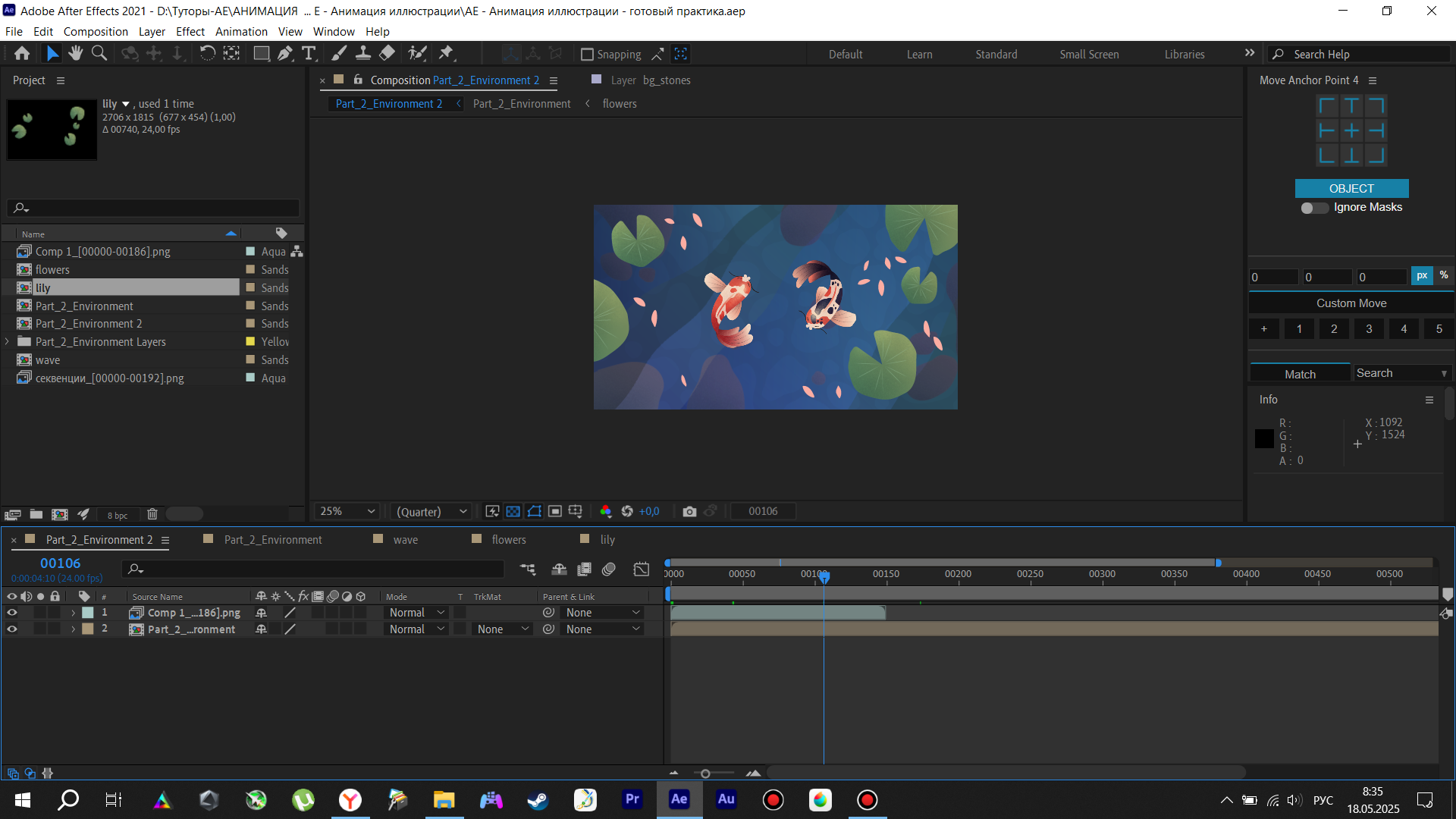Open the Animation menu
This screenshot has width=1456, height=819.
241,32
